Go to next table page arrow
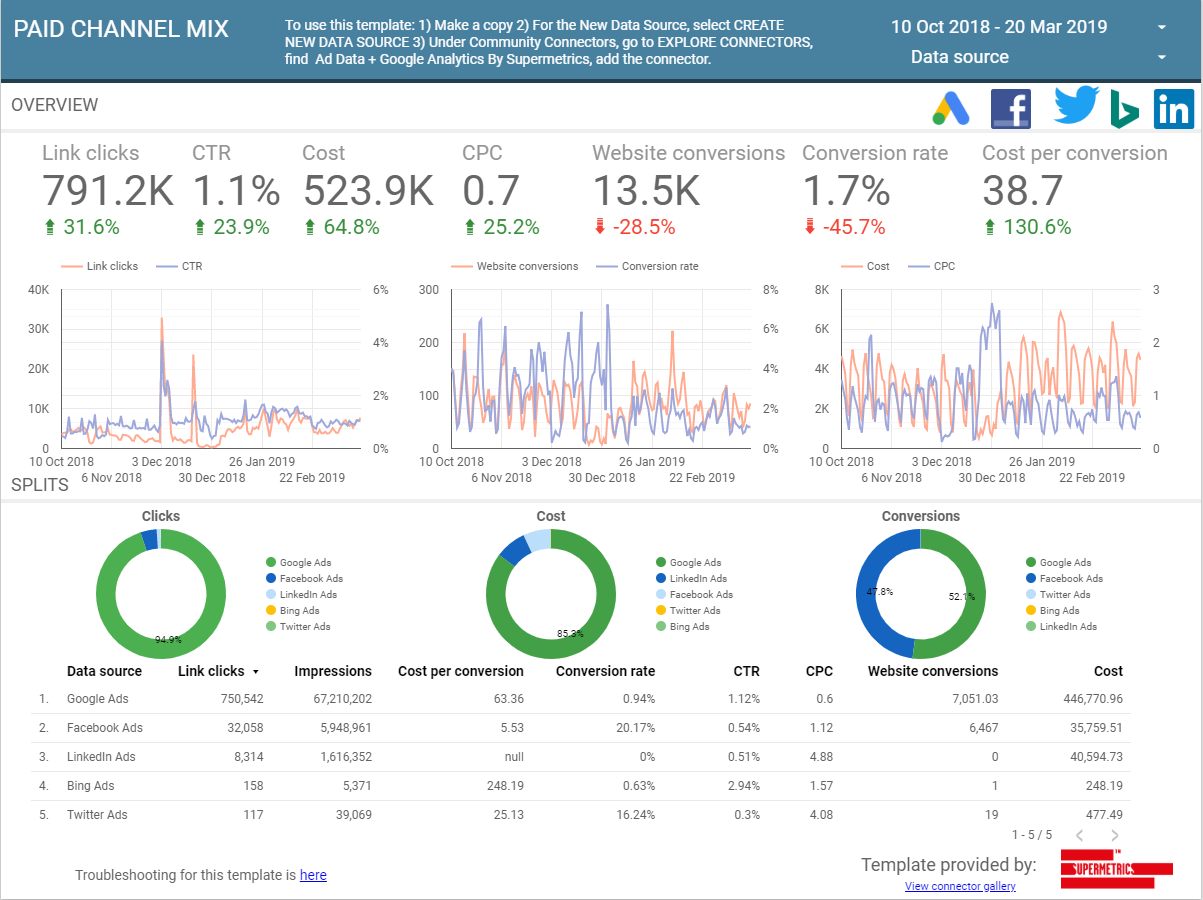The height and width of the screenshot is (900, 1203). pyautogui.click(x=1115, y=835)
